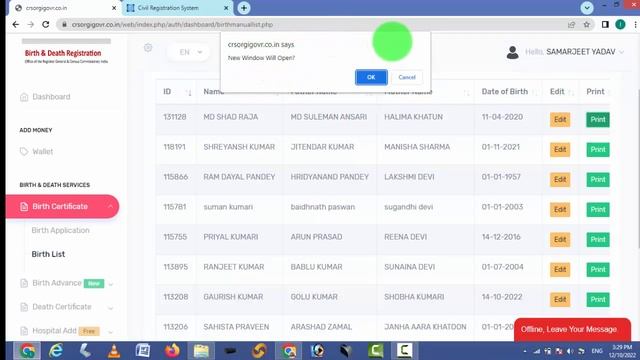640x360 pixels.
Task: Dismiss the dialog with Cancel
Action: coord(407,77)
